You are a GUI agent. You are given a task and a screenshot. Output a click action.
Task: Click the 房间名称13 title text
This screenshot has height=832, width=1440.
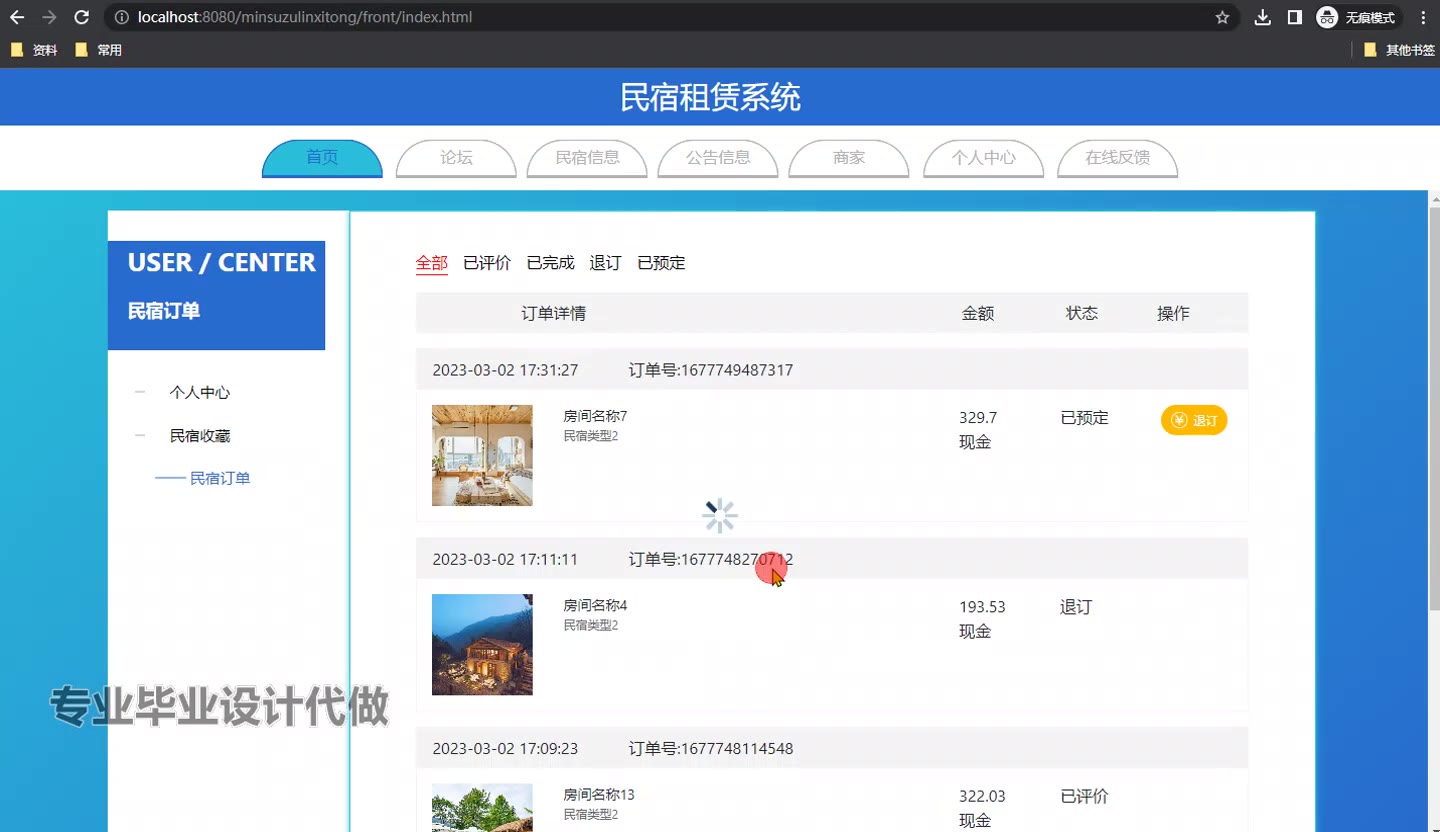coord(599,795)
